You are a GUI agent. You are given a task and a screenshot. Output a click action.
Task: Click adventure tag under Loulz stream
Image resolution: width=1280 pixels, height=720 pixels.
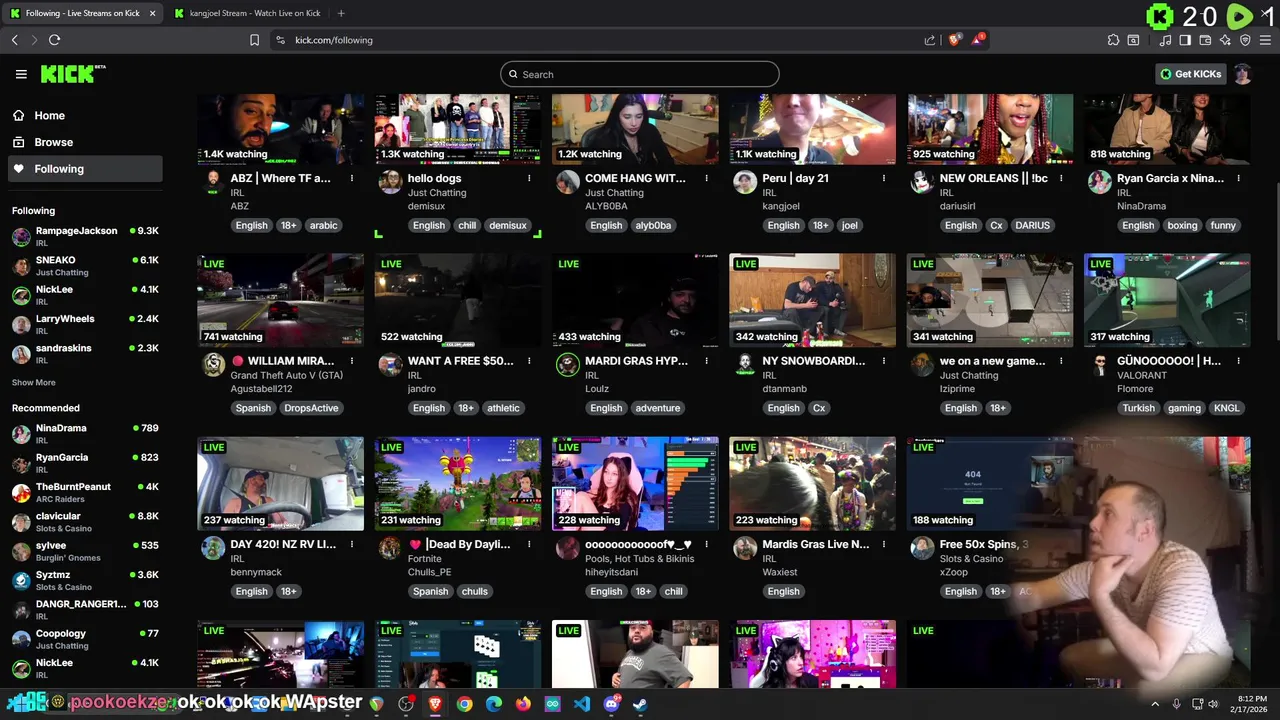[x=658, y=408]
